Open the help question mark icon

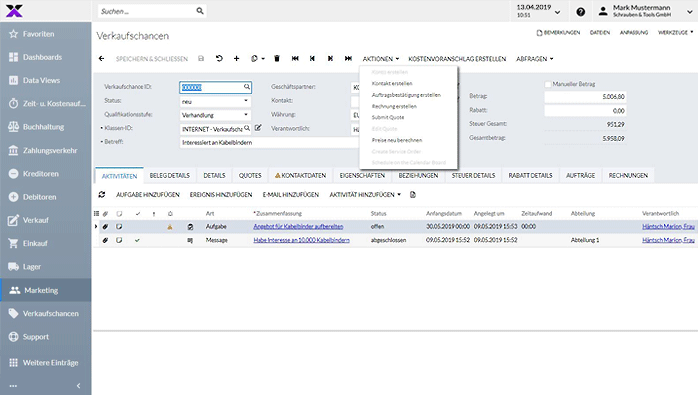click(580, 12)
